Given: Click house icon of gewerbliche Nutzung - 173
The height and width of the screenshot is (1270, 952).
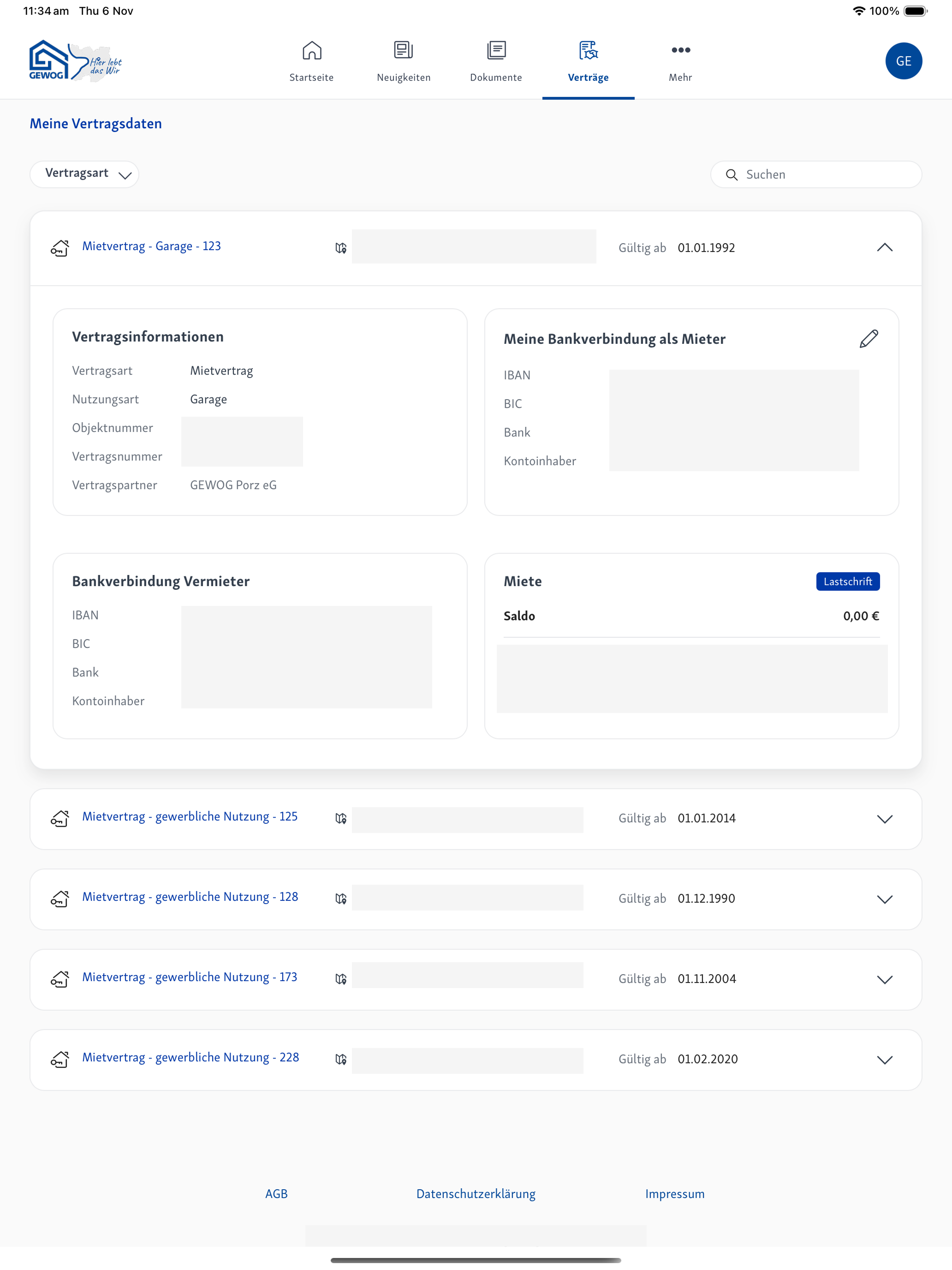Looking at the screenshot, I should (60, 979).
